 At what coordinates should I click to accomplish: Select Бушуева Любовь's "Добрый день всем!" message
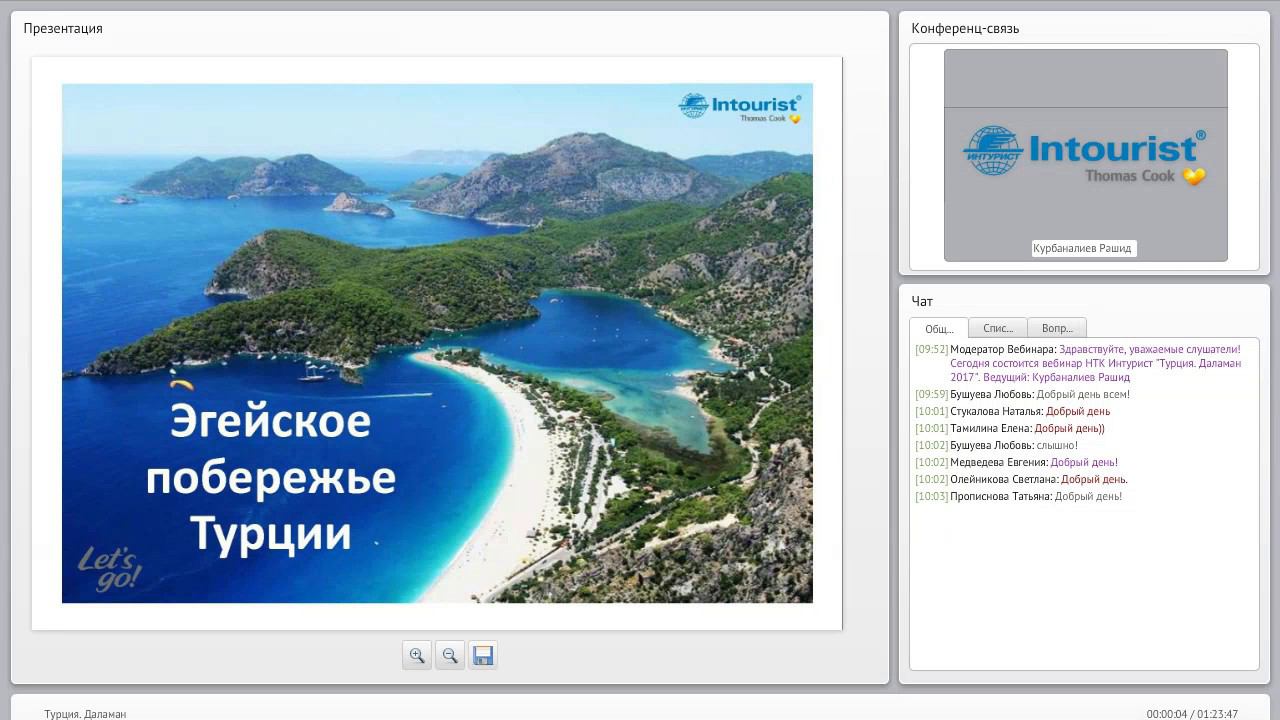(1023, 394)
